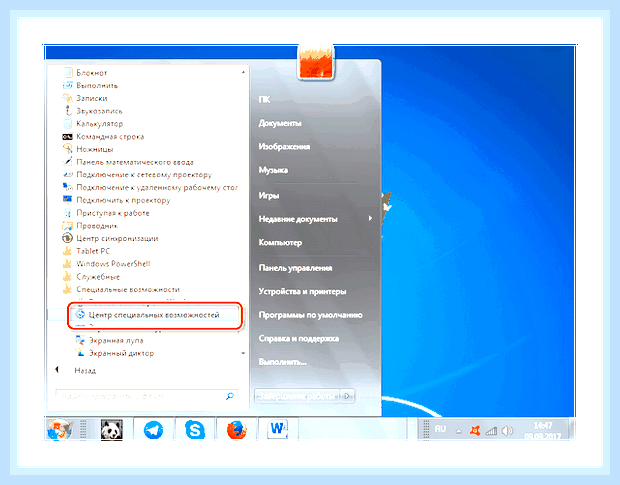
Task: Open Подключение к сетевому проектору icon
Action: [68, 174]
